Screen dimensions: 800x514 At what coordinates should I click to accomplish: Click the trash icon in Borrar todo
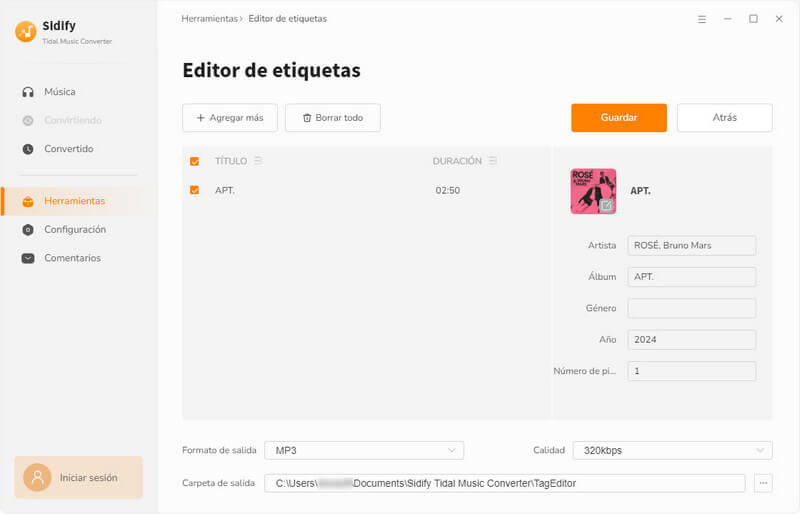pyautogui.click(x=307, y=118)
